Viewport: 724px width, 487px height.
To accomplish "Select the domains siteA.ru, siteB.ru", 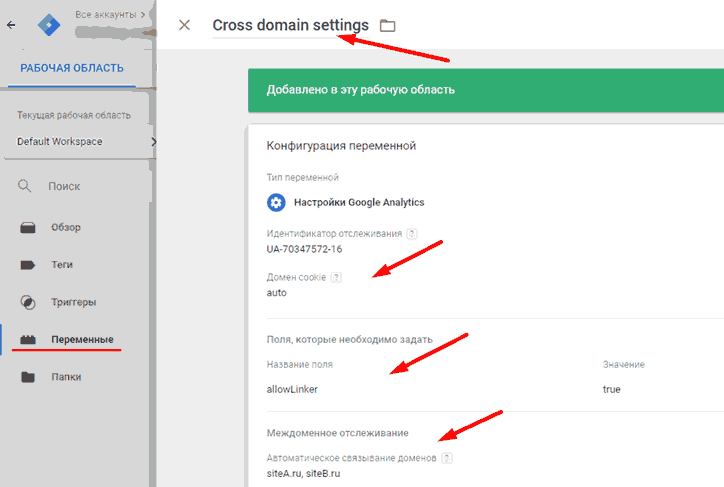I will [x=303, y=474].
